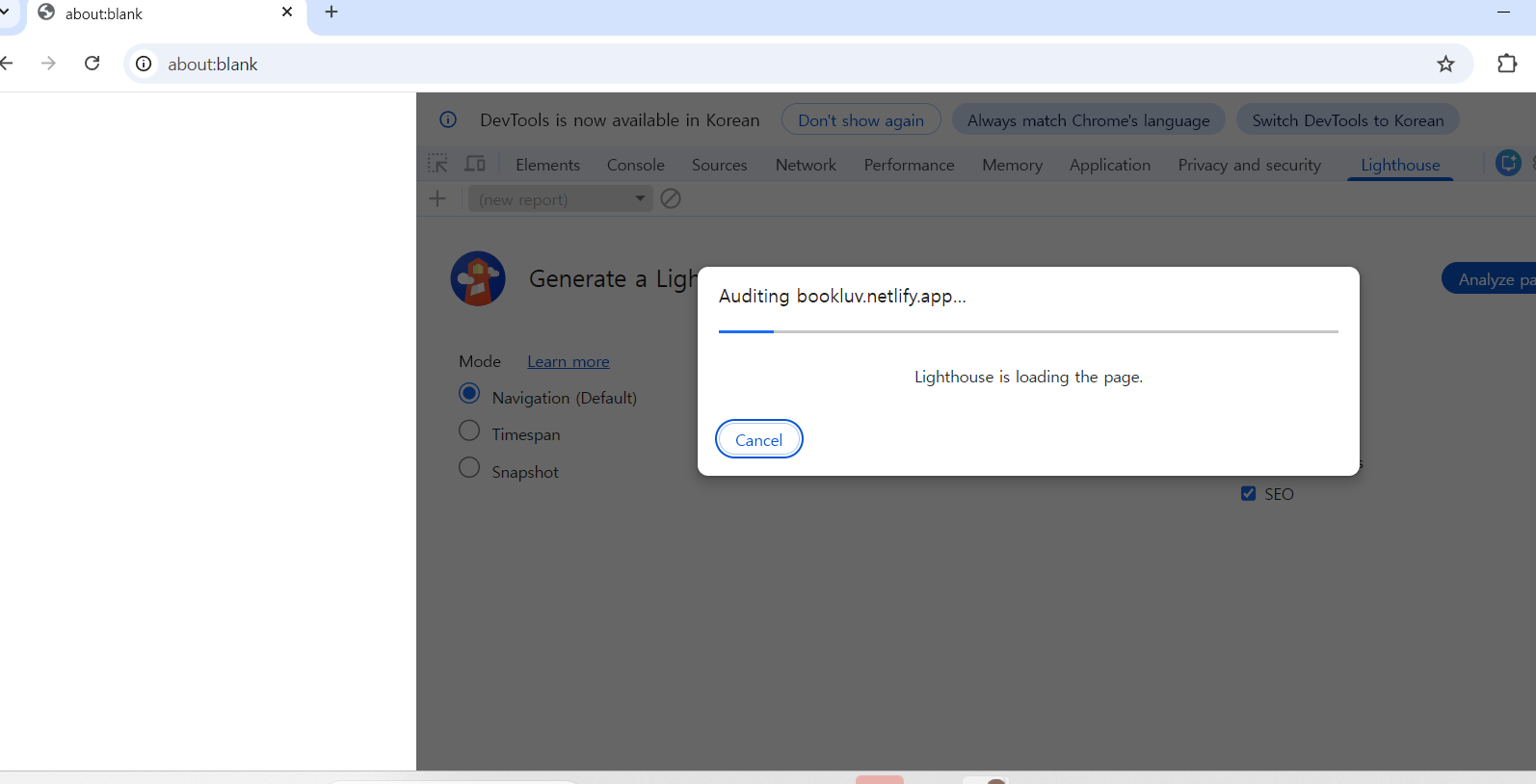Click 'Lighthouse is loading the page.' text

point(1028,377)
